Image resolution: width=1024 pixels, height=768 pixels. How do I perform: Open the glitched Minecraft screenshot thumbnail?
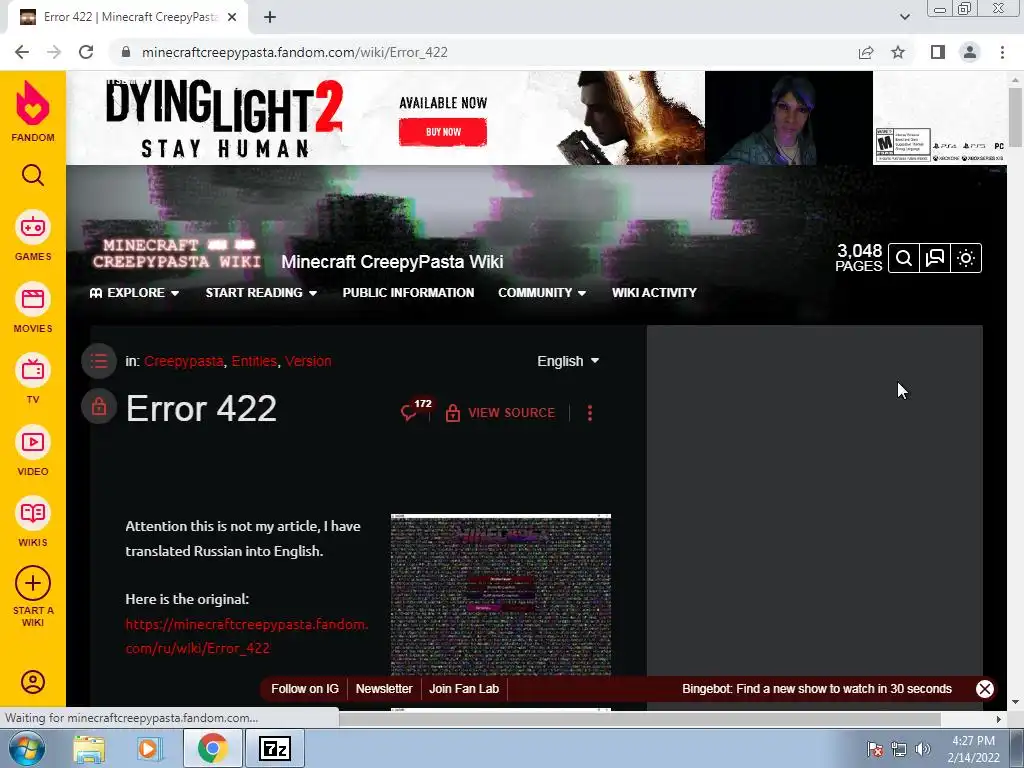(x=501, y=595)
